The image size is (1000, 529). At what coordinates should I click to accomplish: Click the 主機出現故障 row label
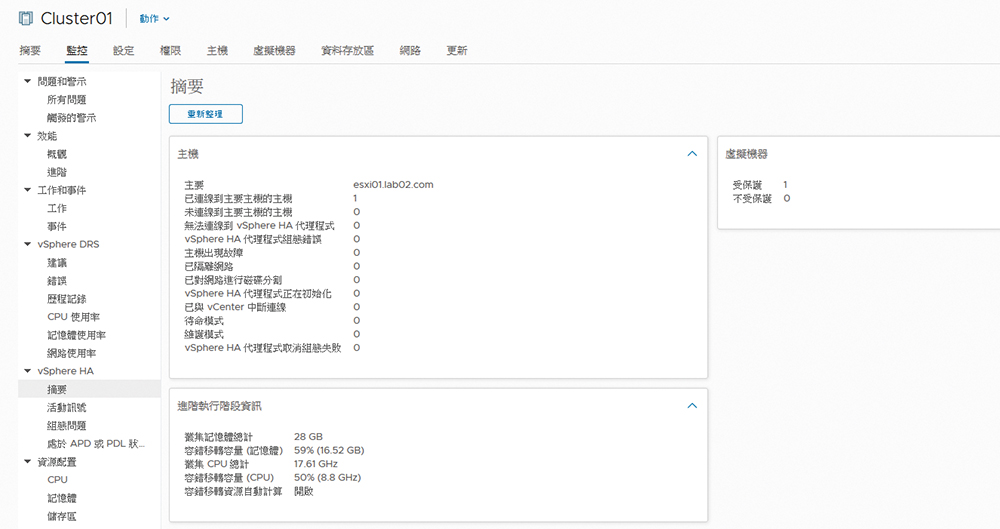pos(214,253)
